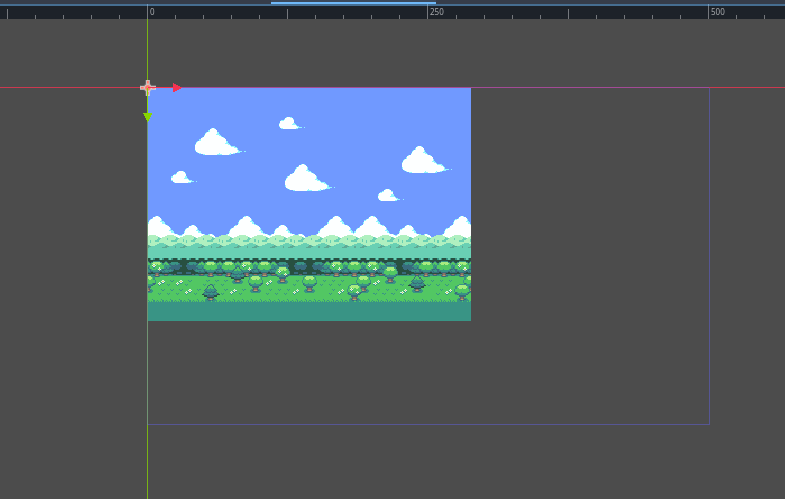785x499 pixels.
Task: Click the 500 mark on the ruler
Action: click(x=717, y=12)
